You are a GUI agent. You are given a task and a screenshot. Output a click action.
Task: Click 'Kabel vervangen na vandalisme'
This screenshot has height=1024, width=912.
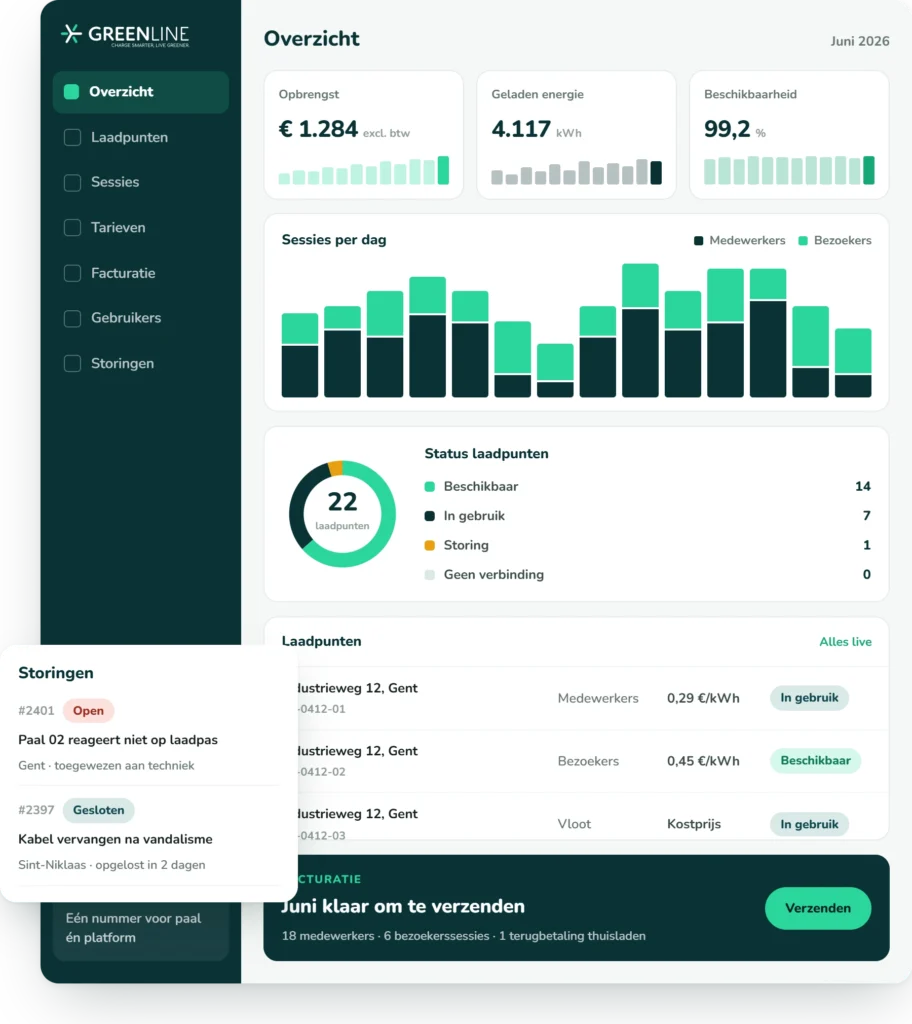coord(116,839)
